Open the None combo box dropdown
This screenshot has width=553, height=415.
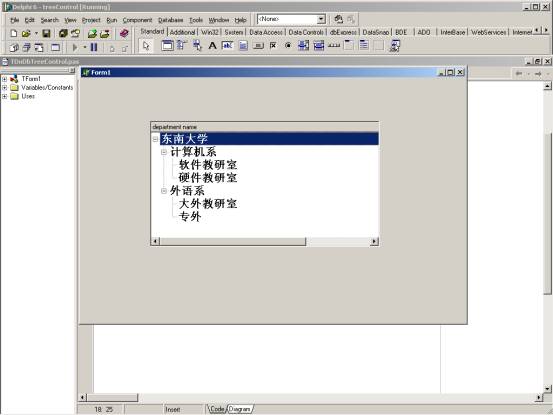(321, 19)
